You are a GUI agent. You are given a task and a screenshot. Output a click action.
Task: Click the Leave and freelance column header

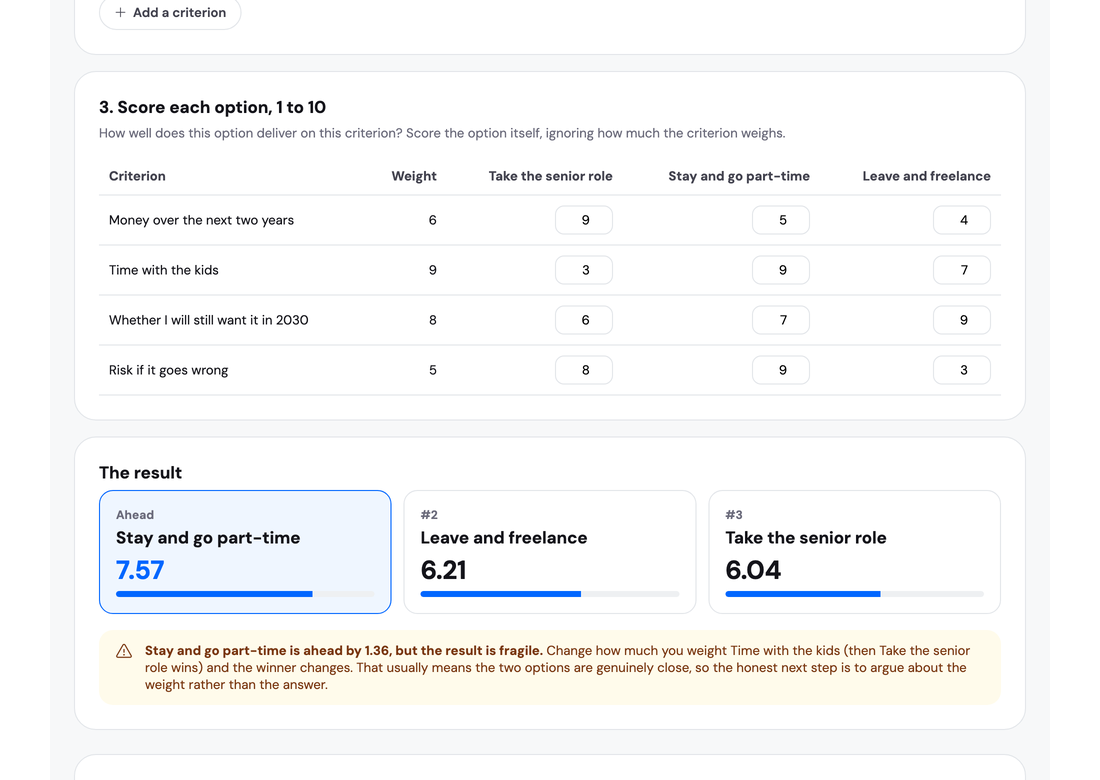click(x=927, y=176)
